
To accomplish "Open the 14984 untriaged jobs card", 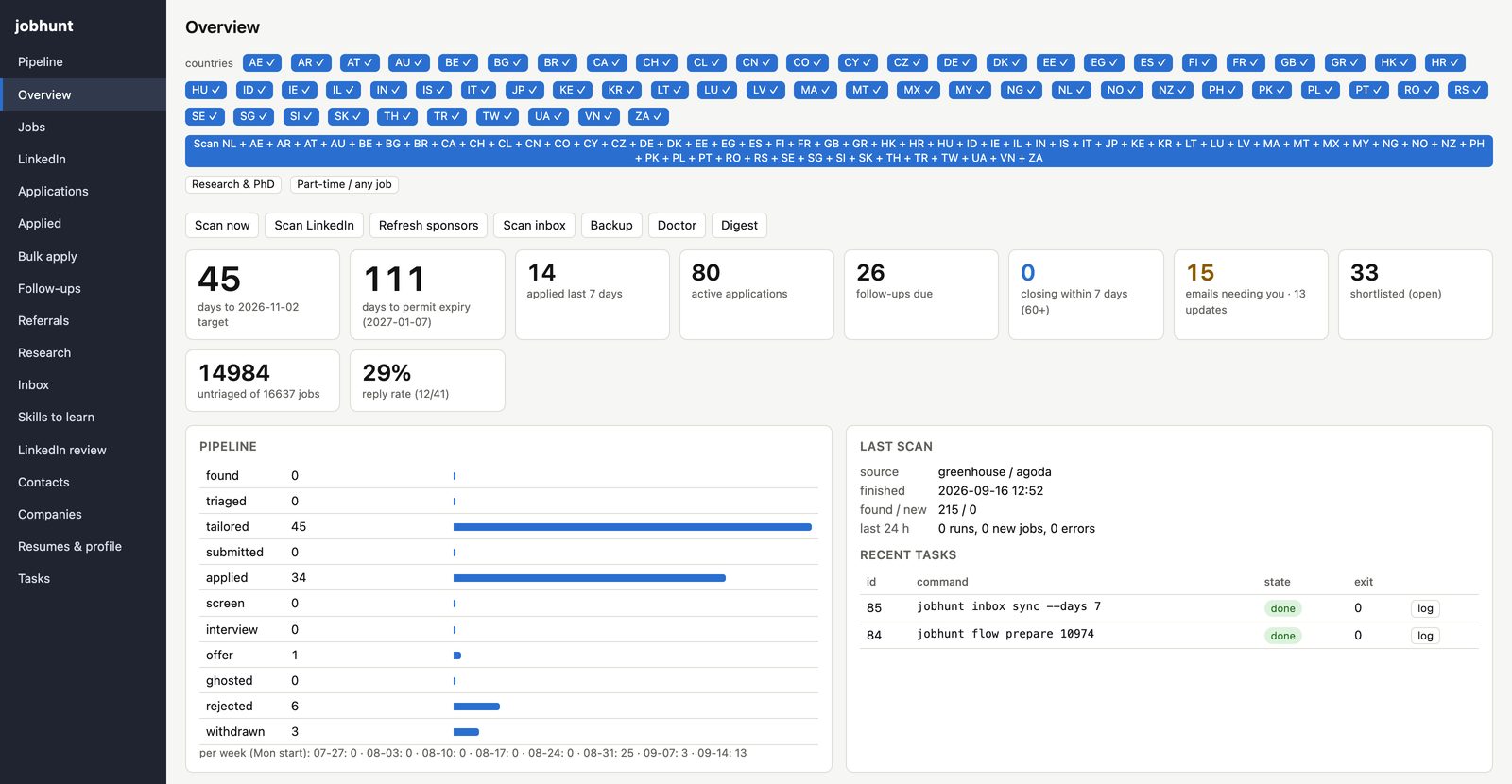I will pyautogui.click(x=262, y=381).
